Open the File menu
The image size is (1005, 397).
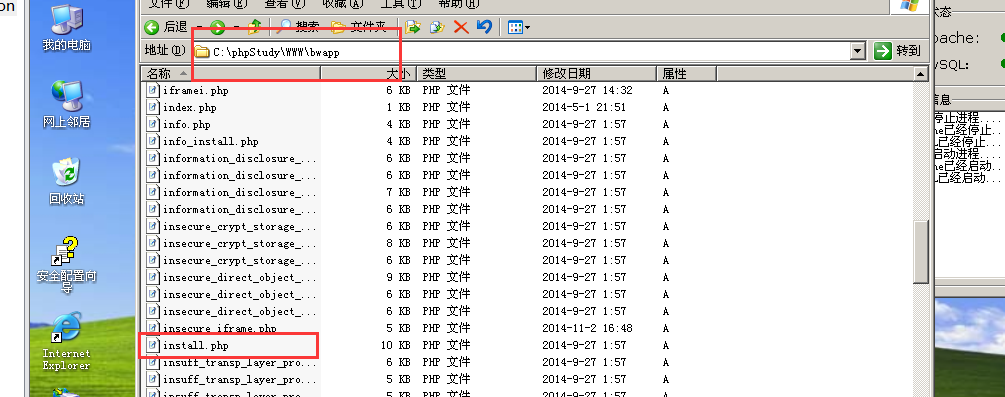point(169,3)
